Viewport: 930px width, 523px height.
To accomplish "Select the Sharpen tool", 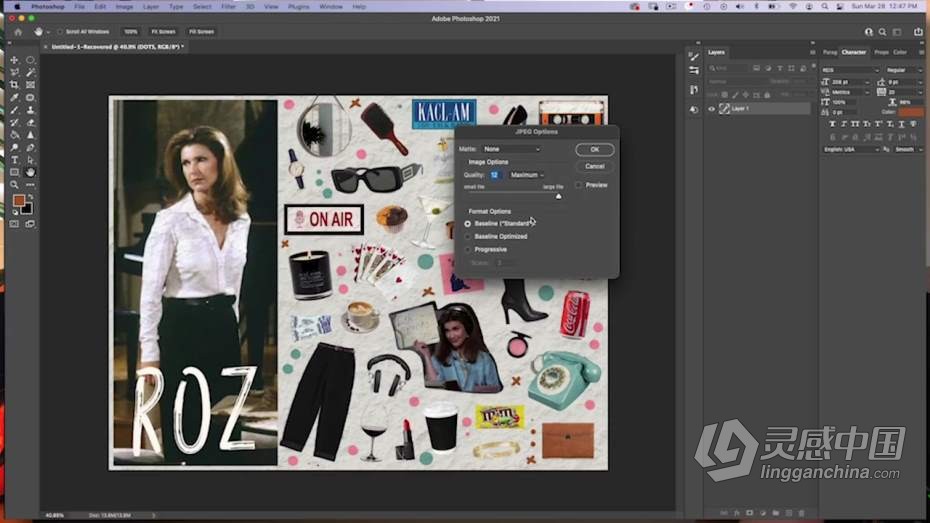I will coord(30,135).
